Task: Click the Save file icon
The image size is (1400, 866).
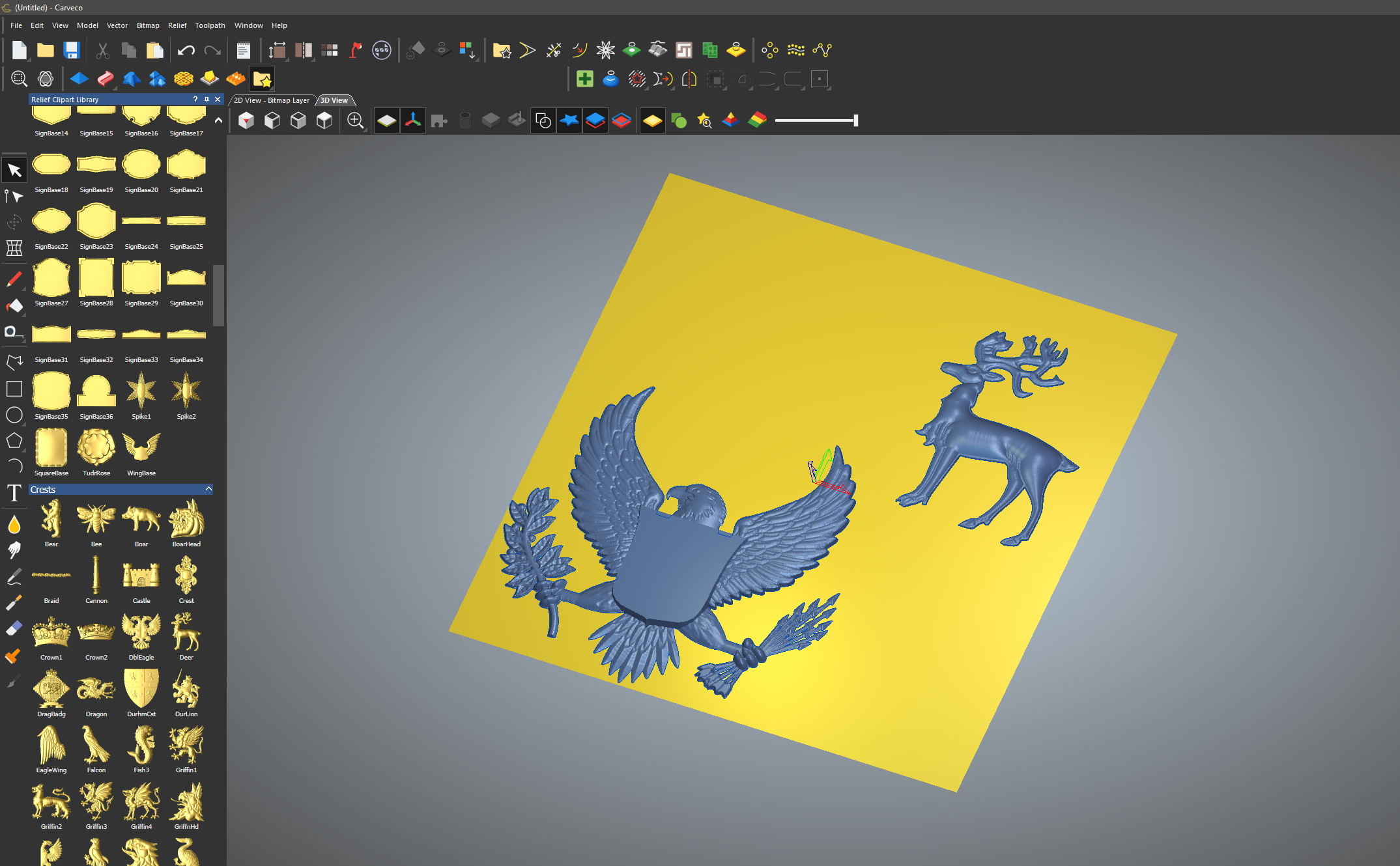Action: pos(71,50)
